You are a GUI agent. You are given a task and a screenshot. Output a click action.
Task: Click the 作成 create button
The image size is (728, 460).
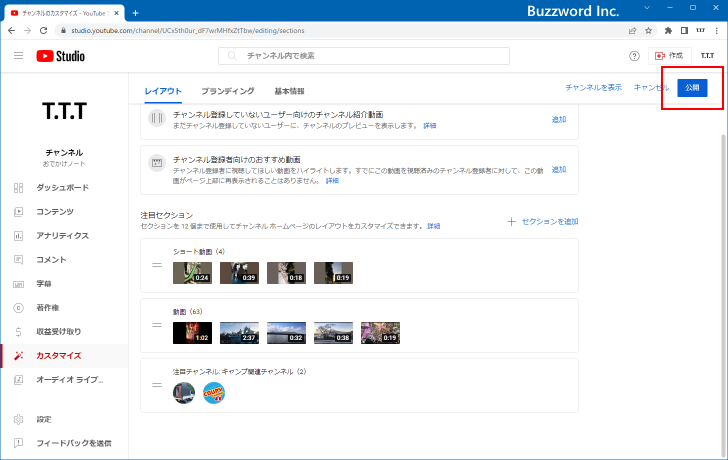(x=669, y=56)
